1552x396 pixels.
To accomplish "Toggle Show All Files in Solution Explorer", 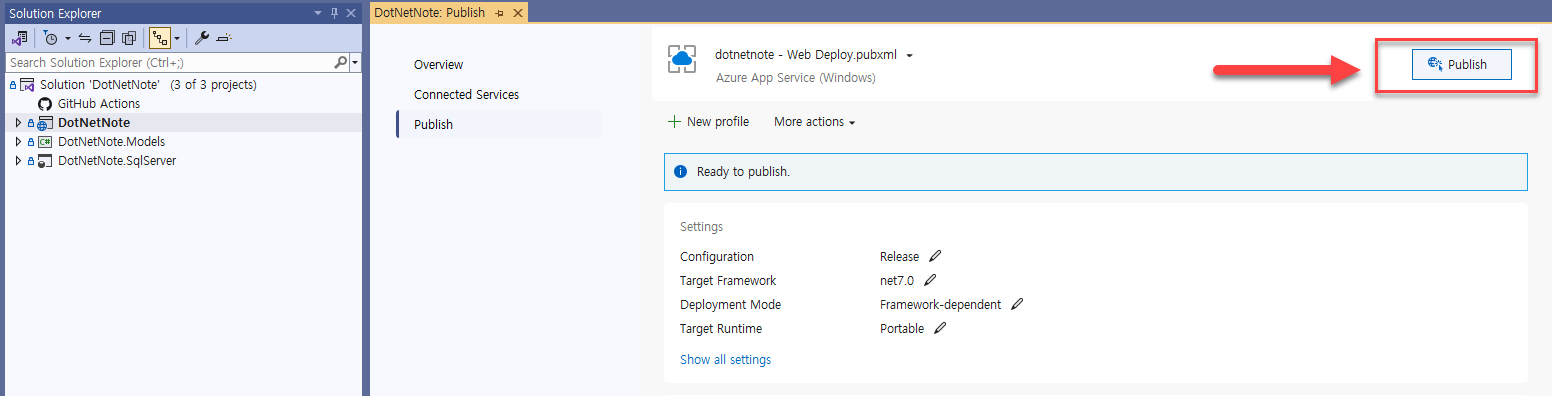I will tap(128, 38).
